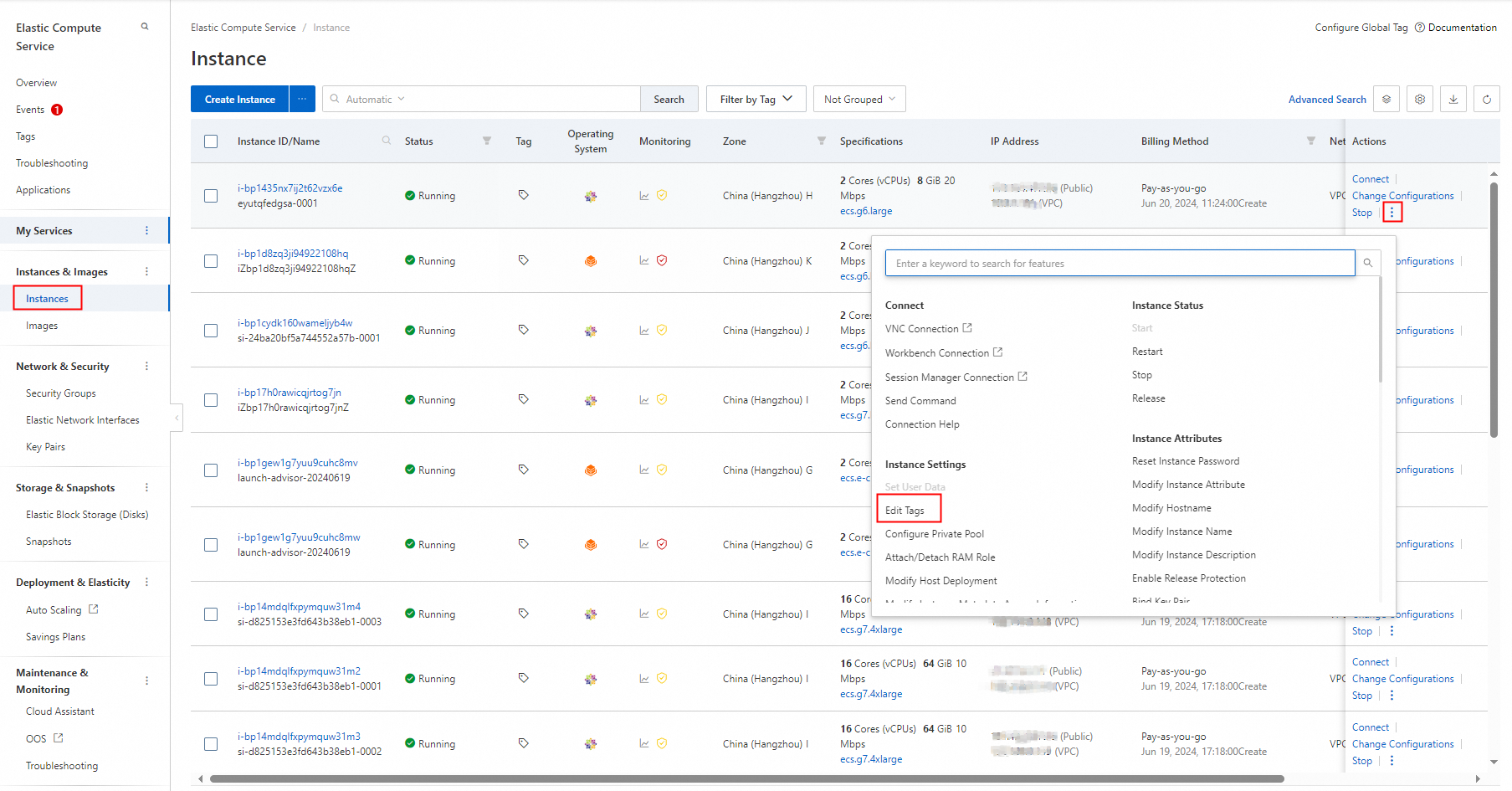Toggle the select-all instances checkbox

coord(211,141)
